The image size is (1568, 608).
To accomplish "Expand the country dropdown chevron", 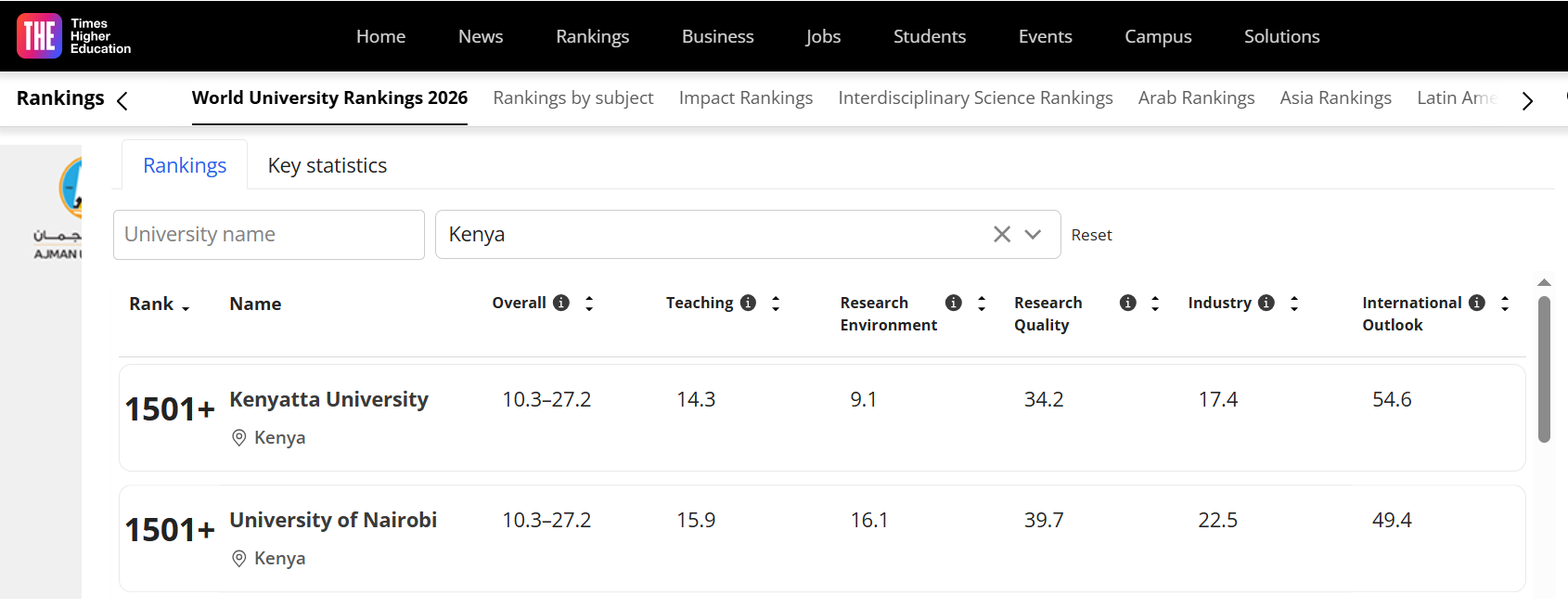I will point(1033,234).
